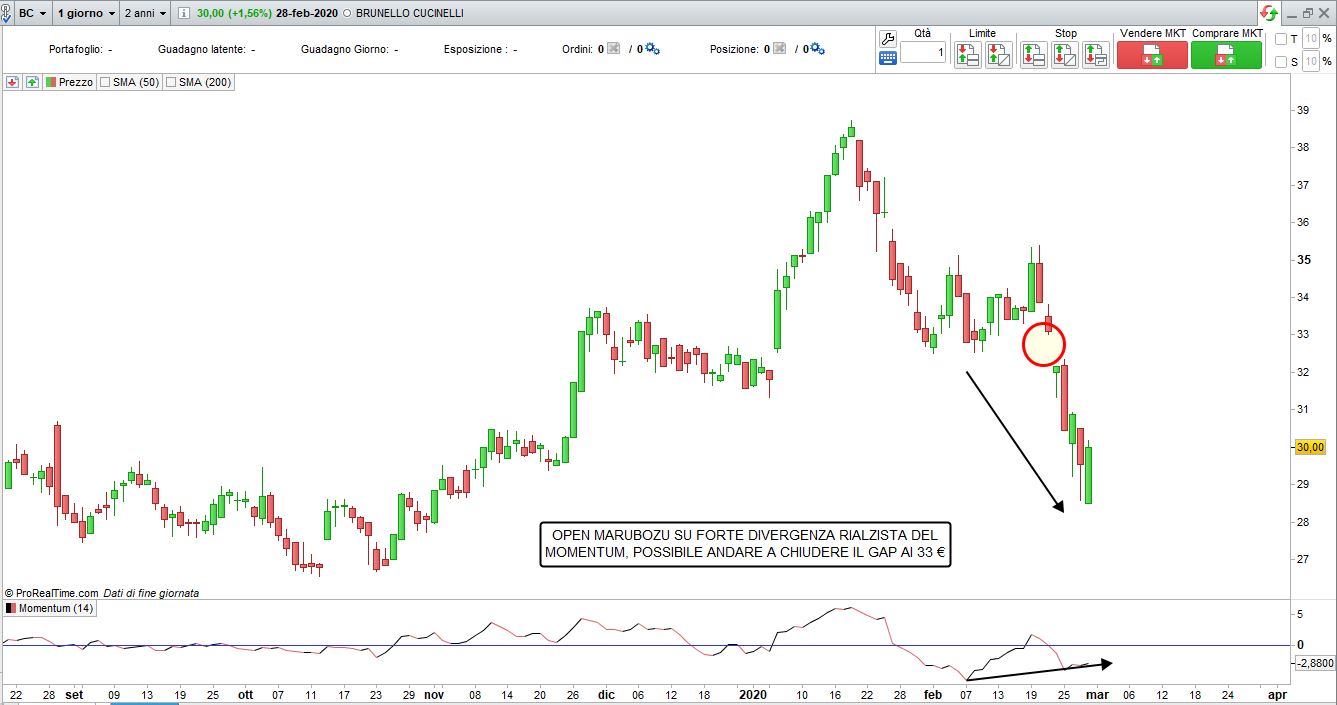Click the 'Dati di fine giornata' label
The width and height of the screenshot is (1337, 705).
(x=151, y=593)
